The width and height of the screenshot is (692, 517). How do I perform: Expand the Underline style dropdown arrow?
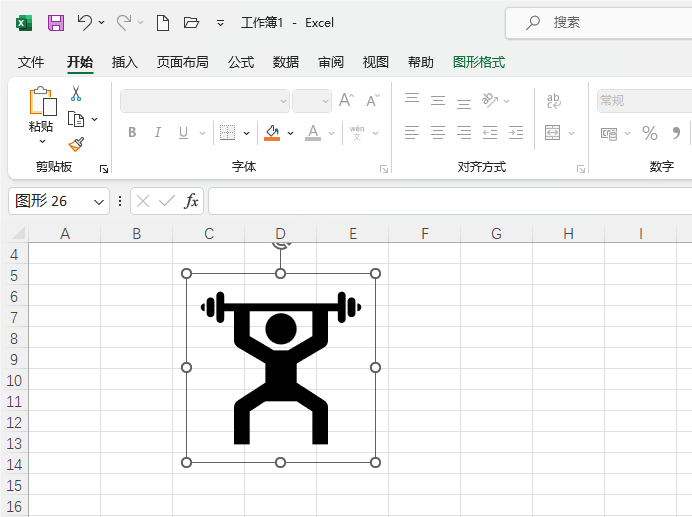pyautogui.click(x=202, y=133)
